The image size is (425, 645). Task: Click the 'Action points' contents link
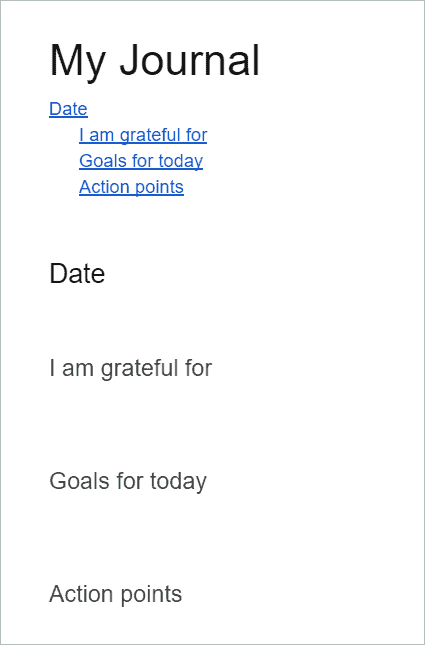(x=132, y=187)
